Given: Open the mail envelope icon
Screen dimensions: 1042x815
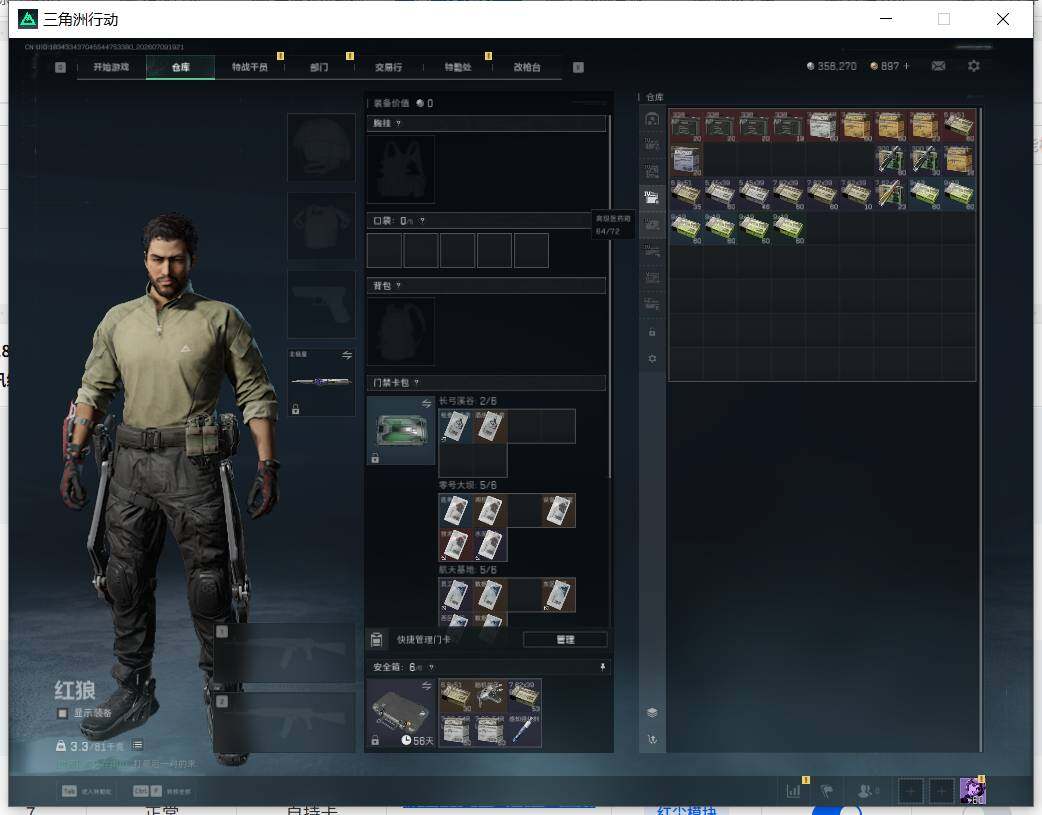Looking at the screenshot, I should pyautogui.click(x=938, y=66).
